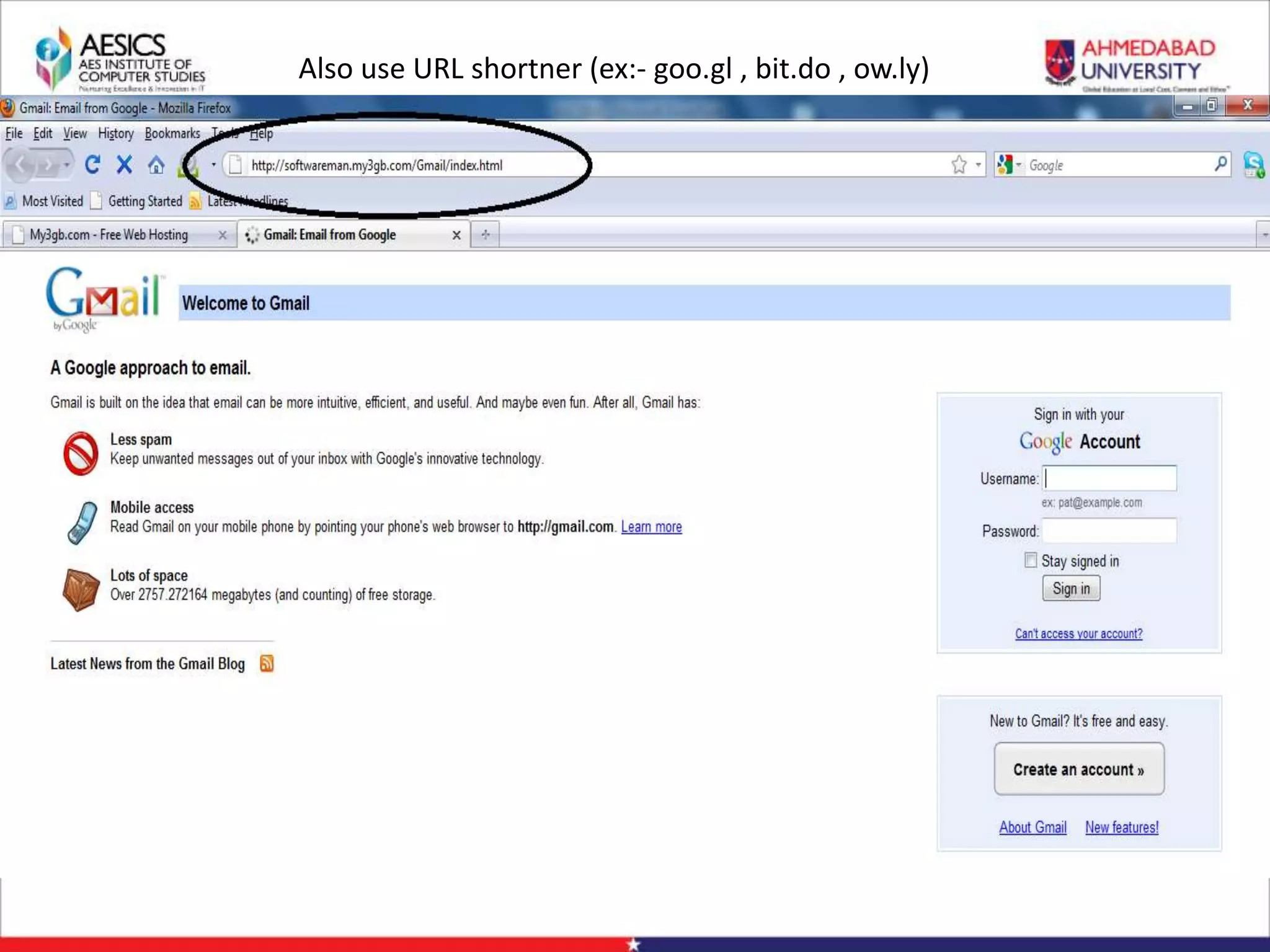Go to Home page icon

click(156, 165)
